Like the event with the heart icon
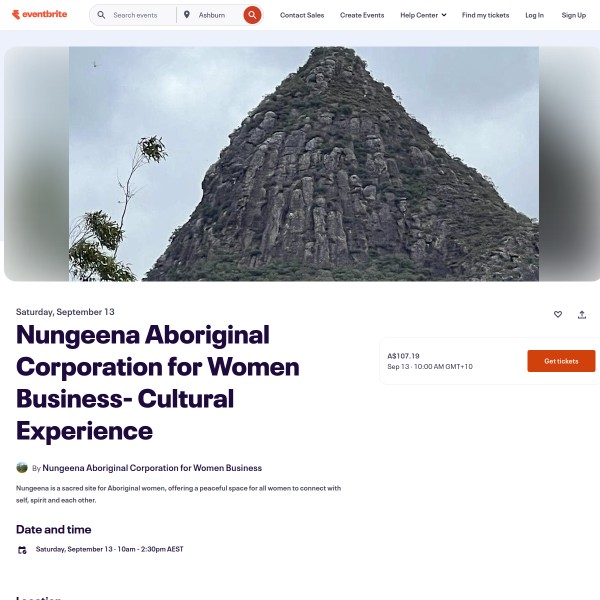The width and height of the screenshot is (600, 600). pos(558,314)
